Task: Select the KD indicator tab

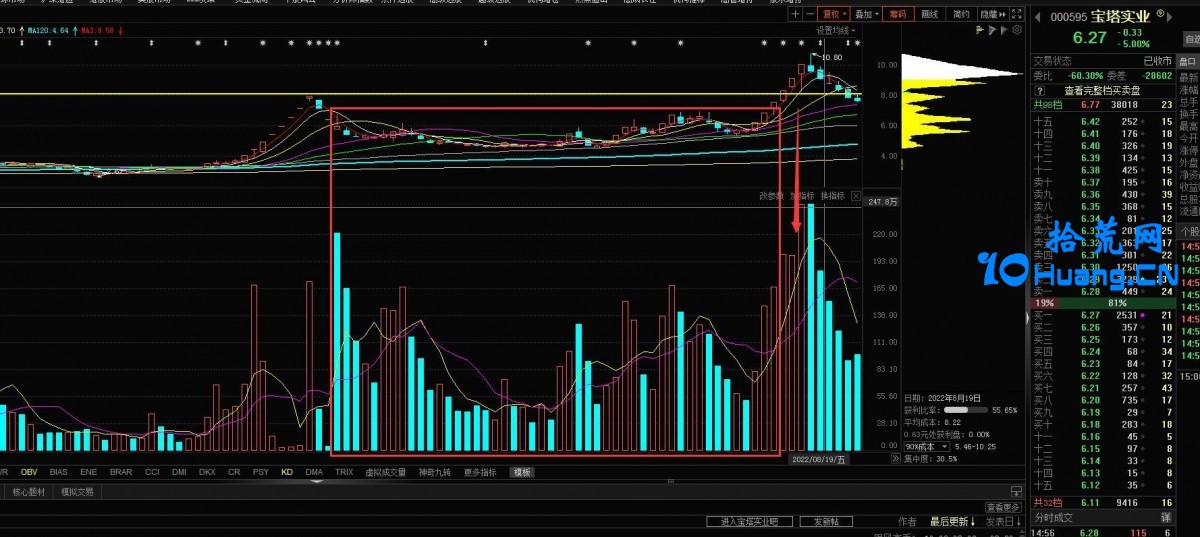Action: click(x=287, y=471)
